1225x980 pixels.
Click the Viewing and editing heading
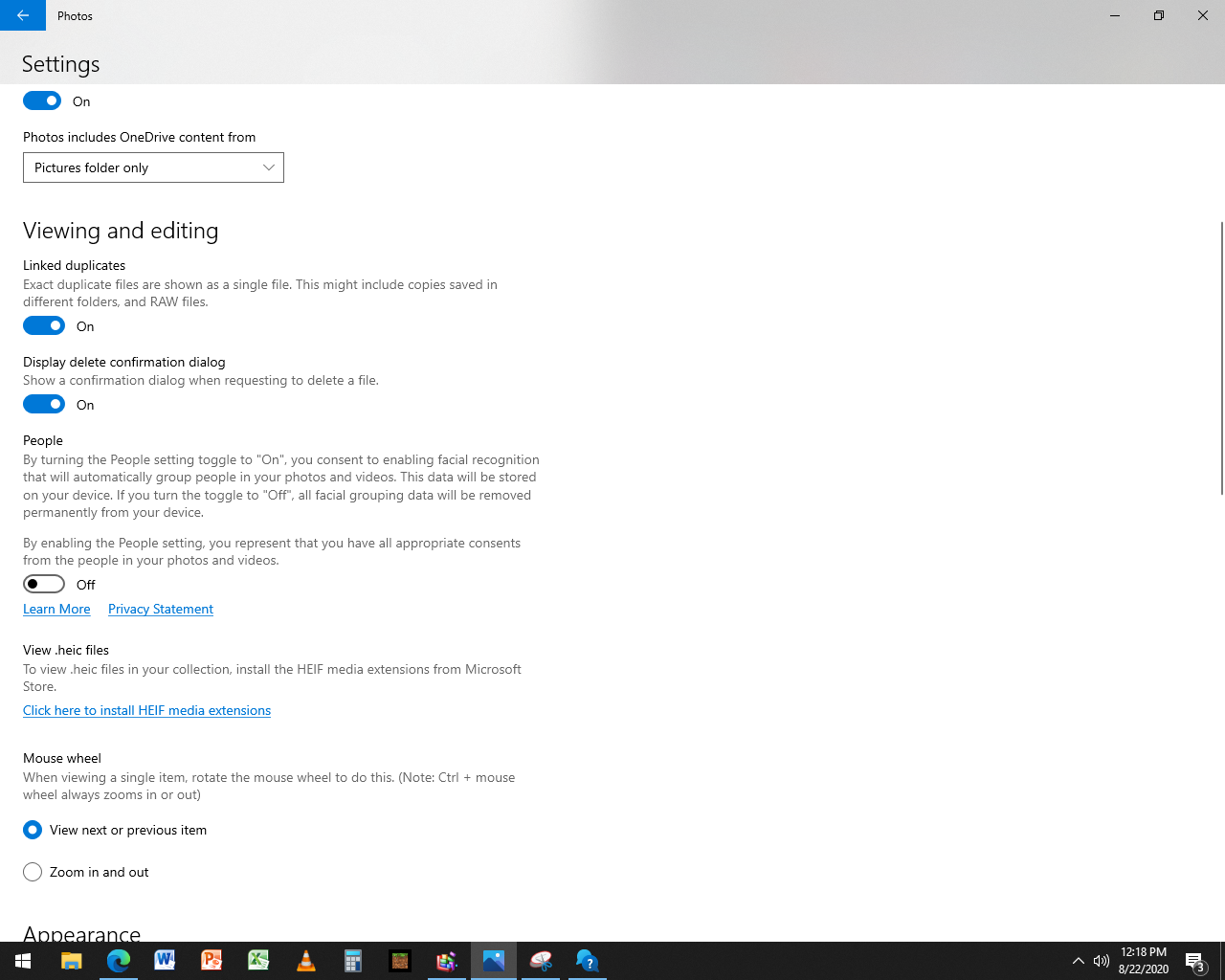pyautogui.click(x=121, y=231)
